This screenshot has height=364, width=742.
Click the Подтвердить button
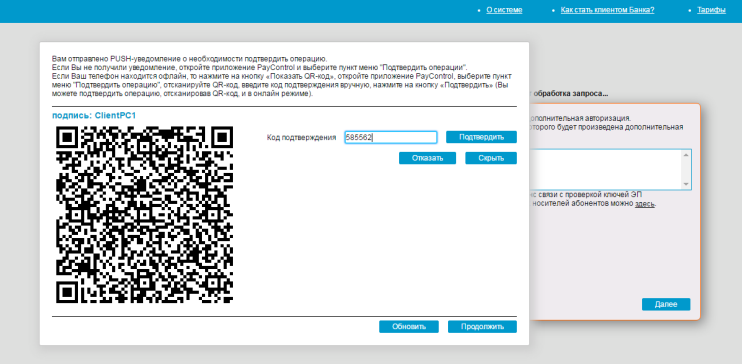[481, 137]
